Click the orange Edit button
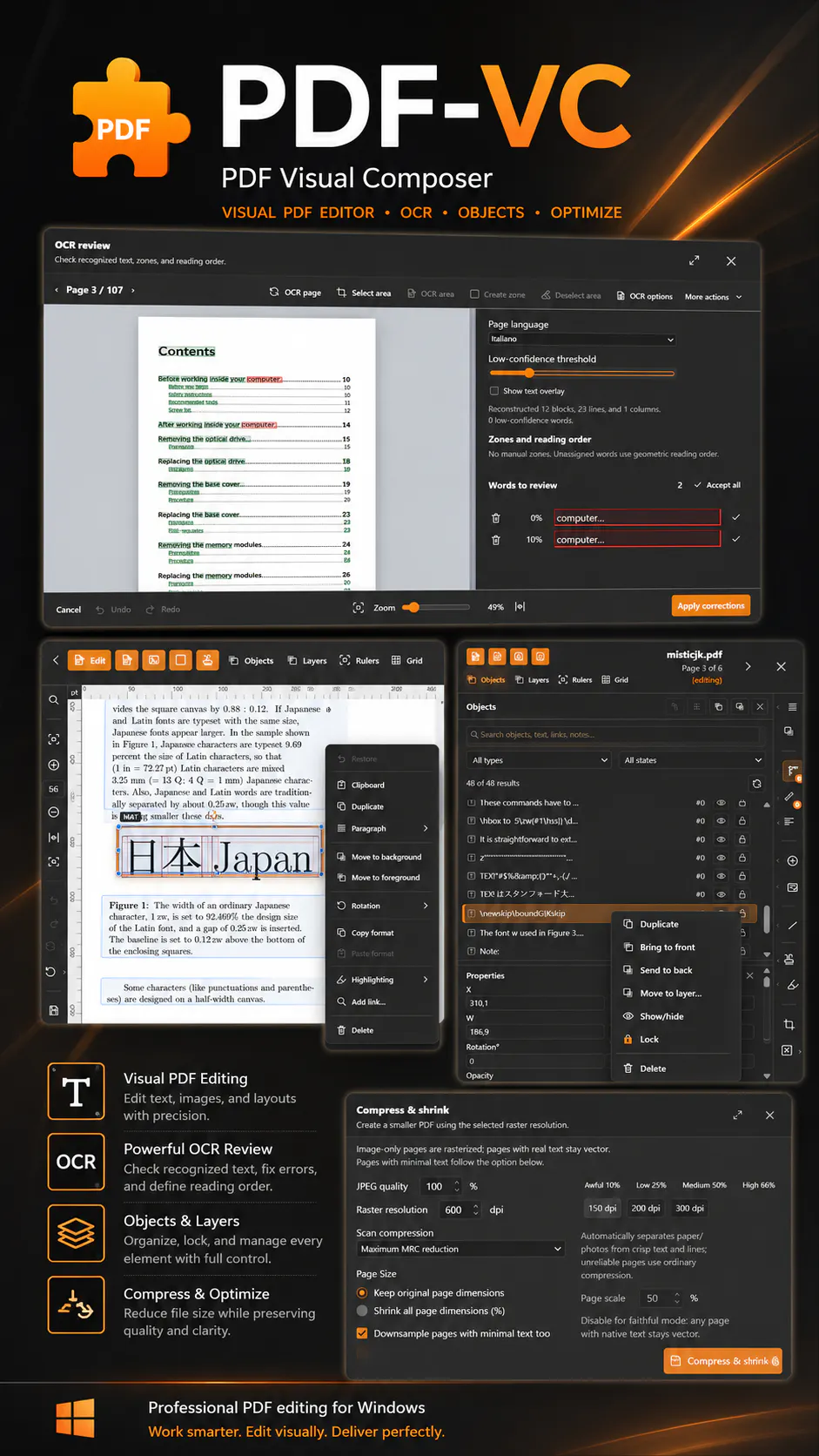Screen dimensions: 819x1456 point(91,660)
